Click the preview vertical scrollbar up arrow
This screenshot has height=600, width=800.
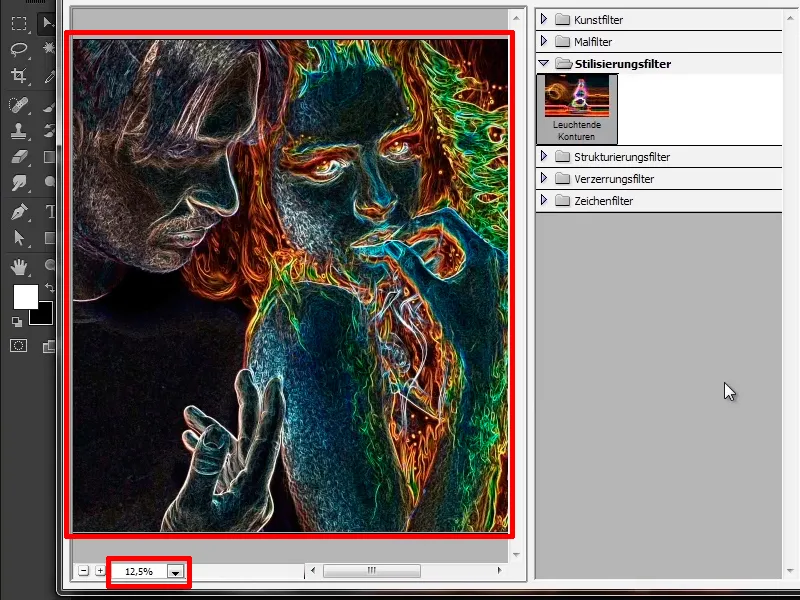pyautogui.click(x=516, y=18)
